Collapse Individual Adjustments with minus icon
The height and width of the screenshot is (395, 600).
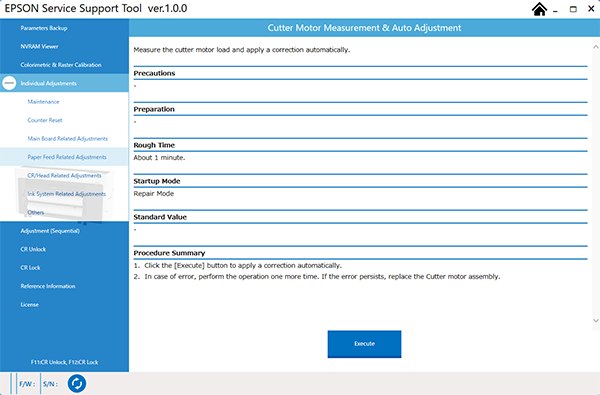pos(9,83)
